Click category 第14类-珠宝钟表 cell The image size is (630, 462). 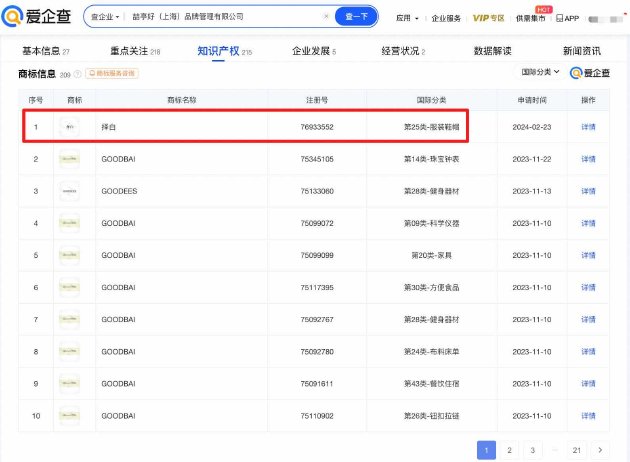click(x=432, y=159)
